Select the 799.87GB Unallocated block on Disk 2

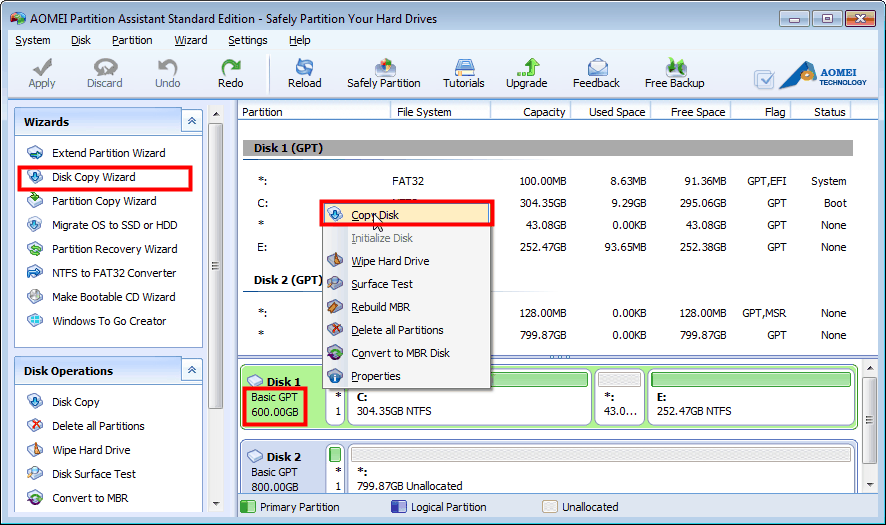click(x=601, y=469)
